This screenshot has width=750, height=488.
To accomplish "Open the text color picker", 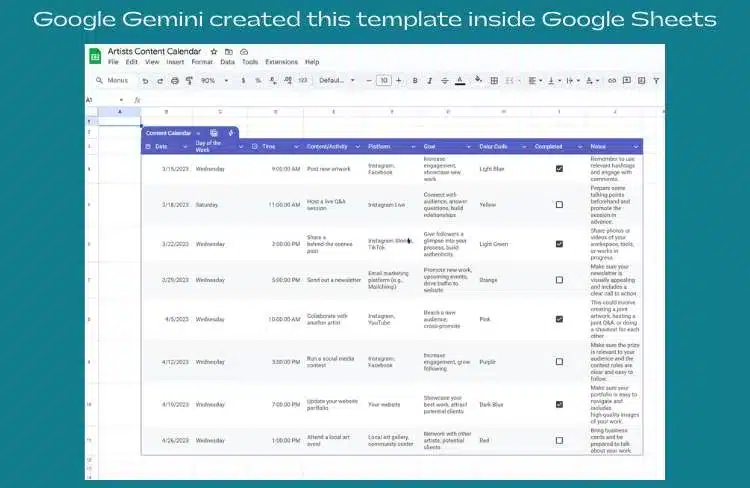I will (460, 81).
